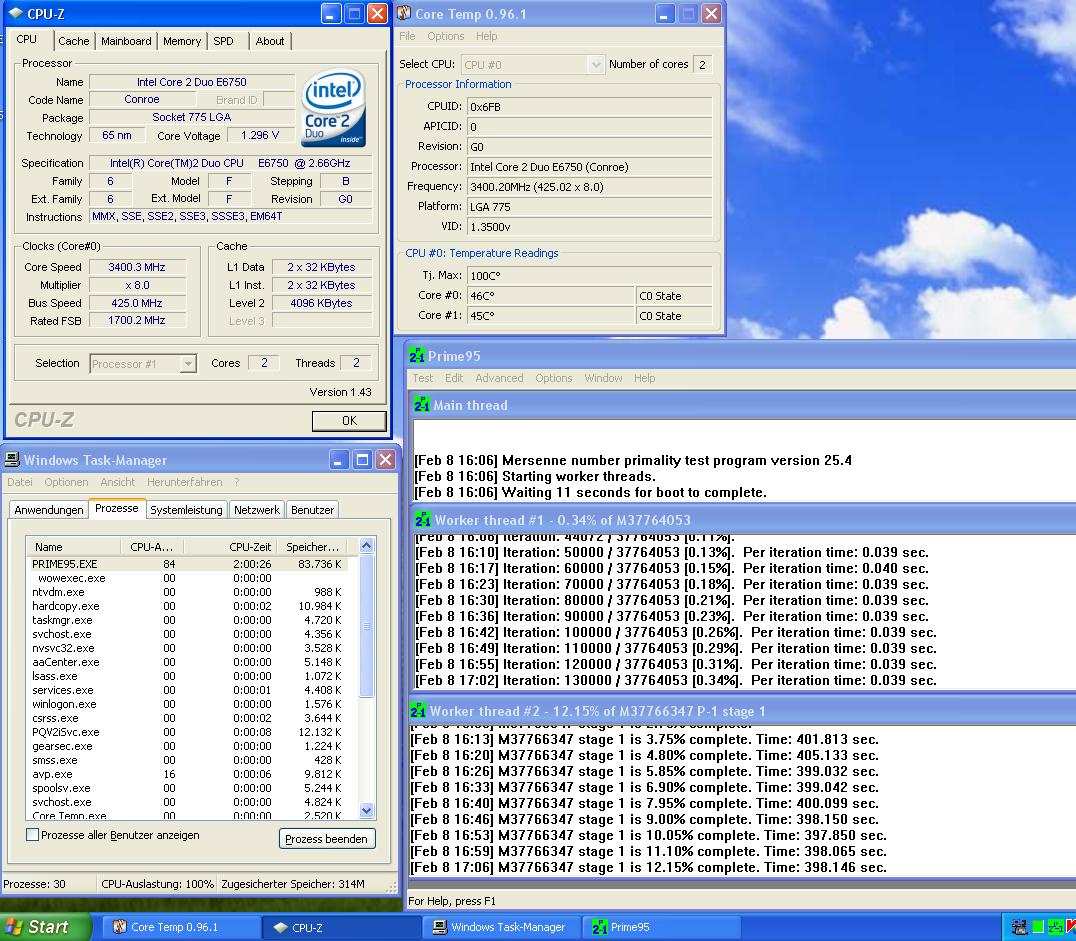Open the Options menu in Prime95
The height and width of the screenshot is (941, 1076).
[x=554, y=377]
